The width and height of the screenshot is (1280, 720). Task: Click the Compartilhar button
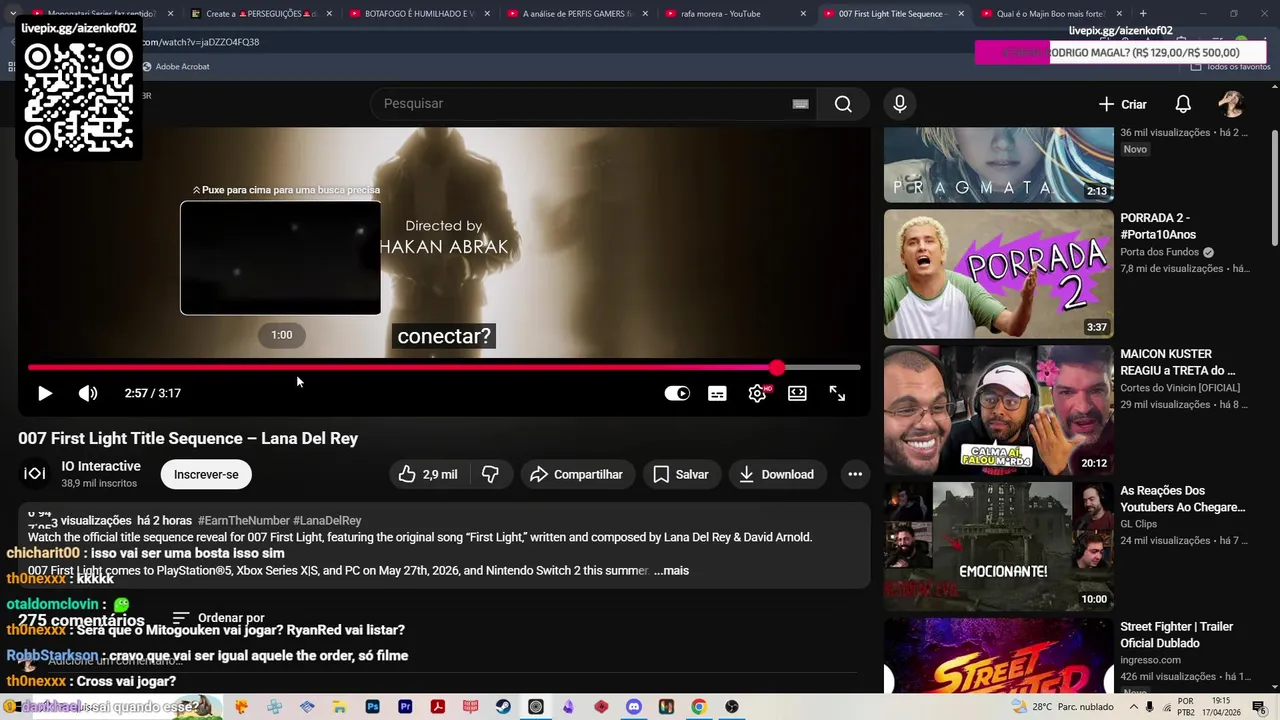[576, 474]
